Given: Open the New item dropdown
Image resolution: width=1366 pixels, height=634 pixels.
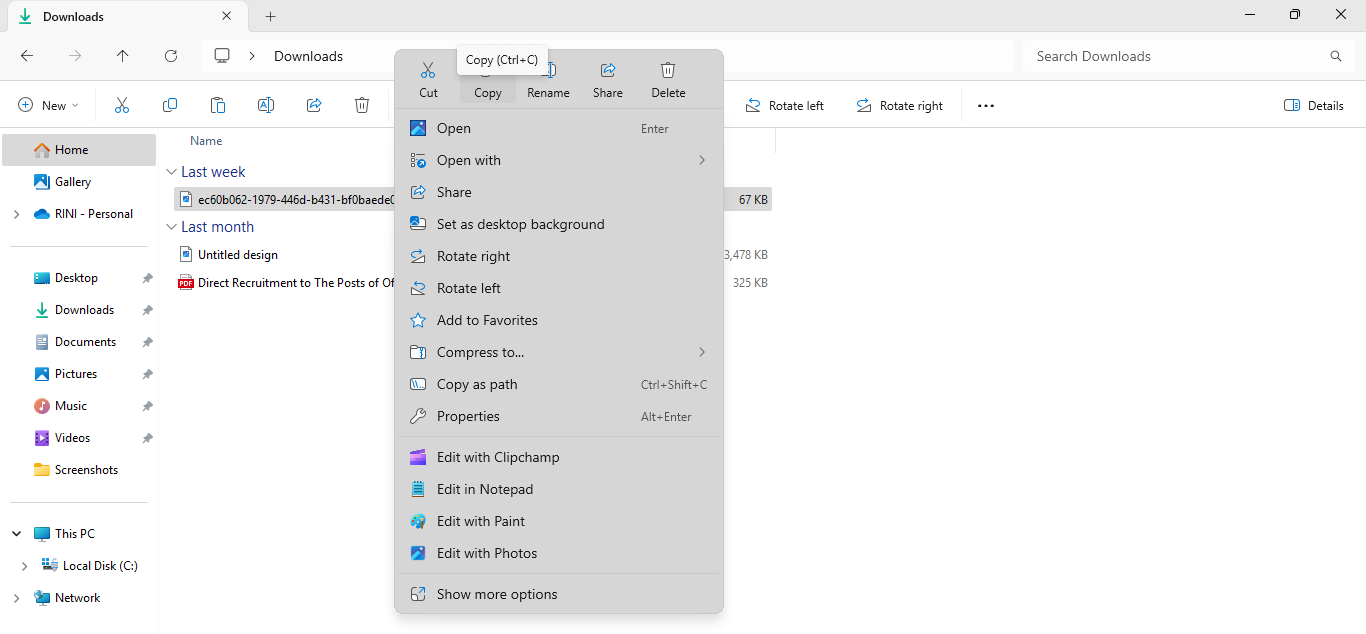Looking at the screenshot, I should (x=48, y=105).
